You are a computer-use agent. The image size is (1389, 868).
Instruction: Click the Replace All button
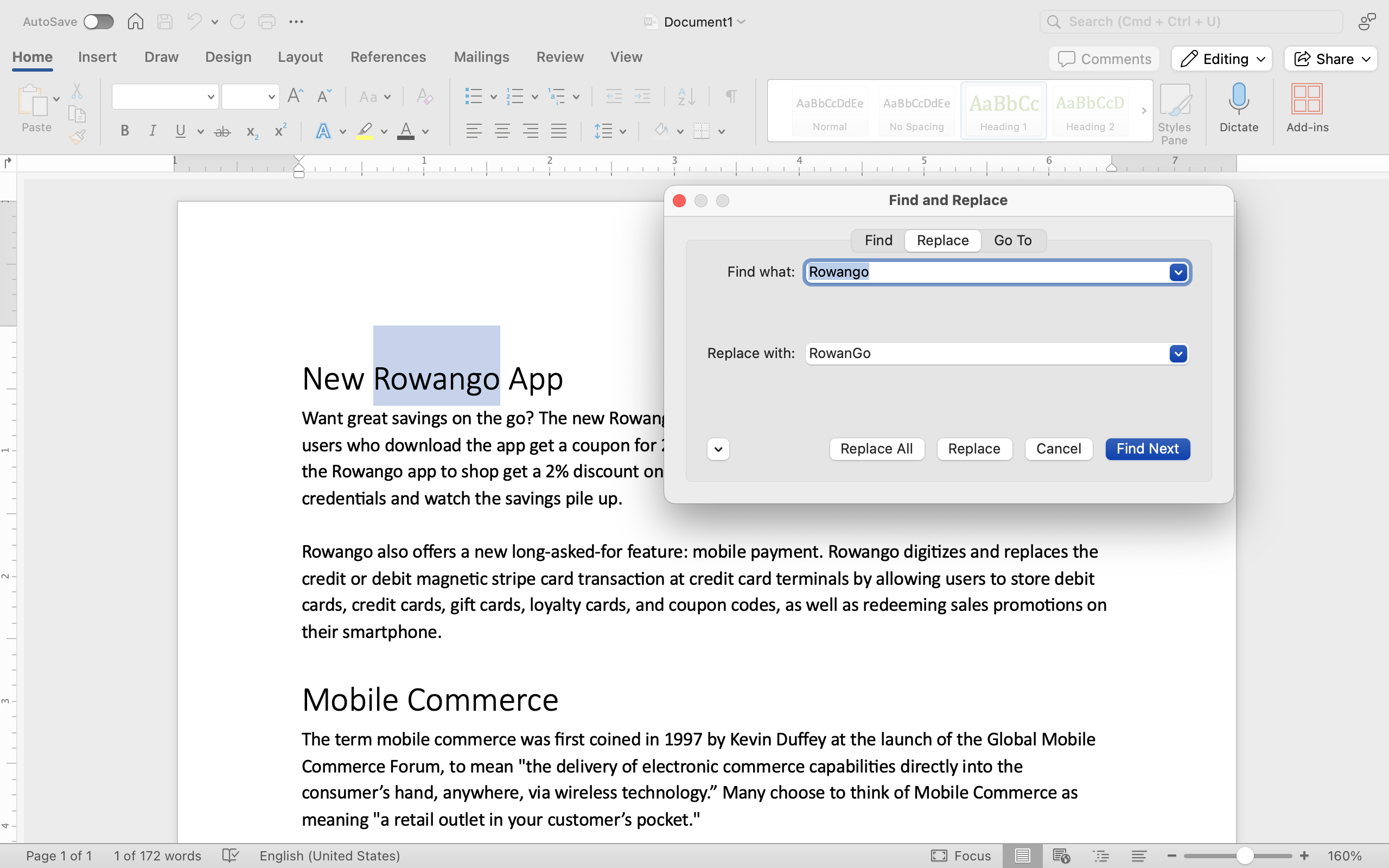(x=876, y=449)
